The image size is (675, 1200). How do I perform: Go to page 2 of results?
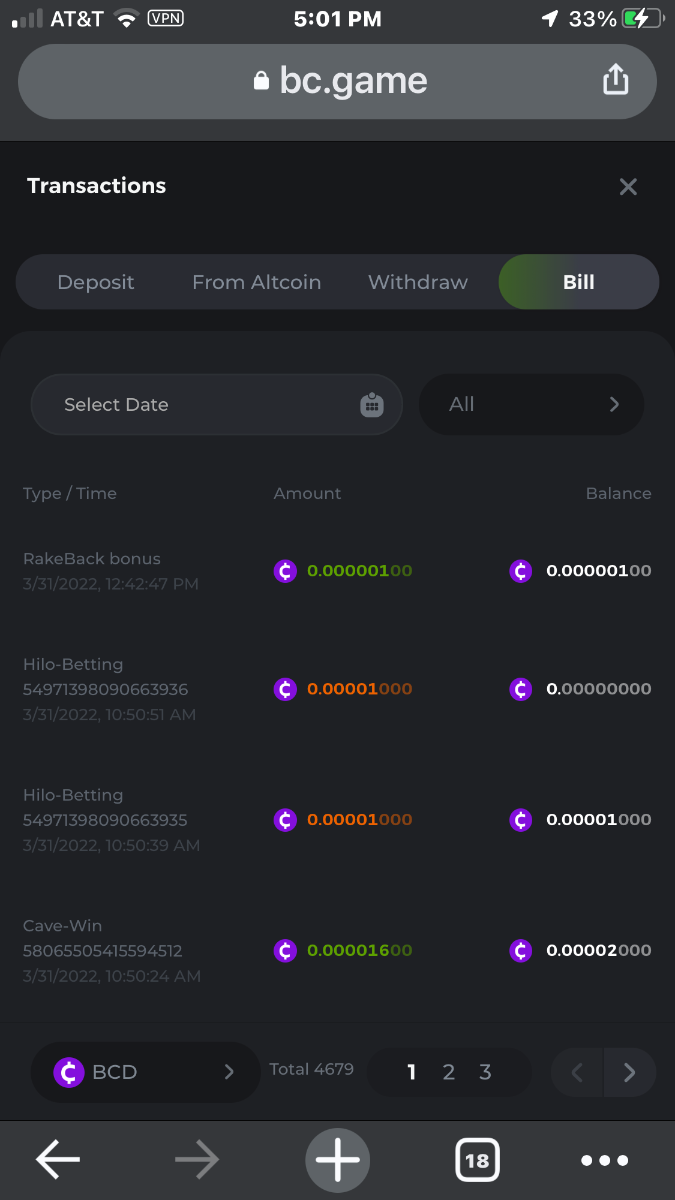click(449, 1073)
